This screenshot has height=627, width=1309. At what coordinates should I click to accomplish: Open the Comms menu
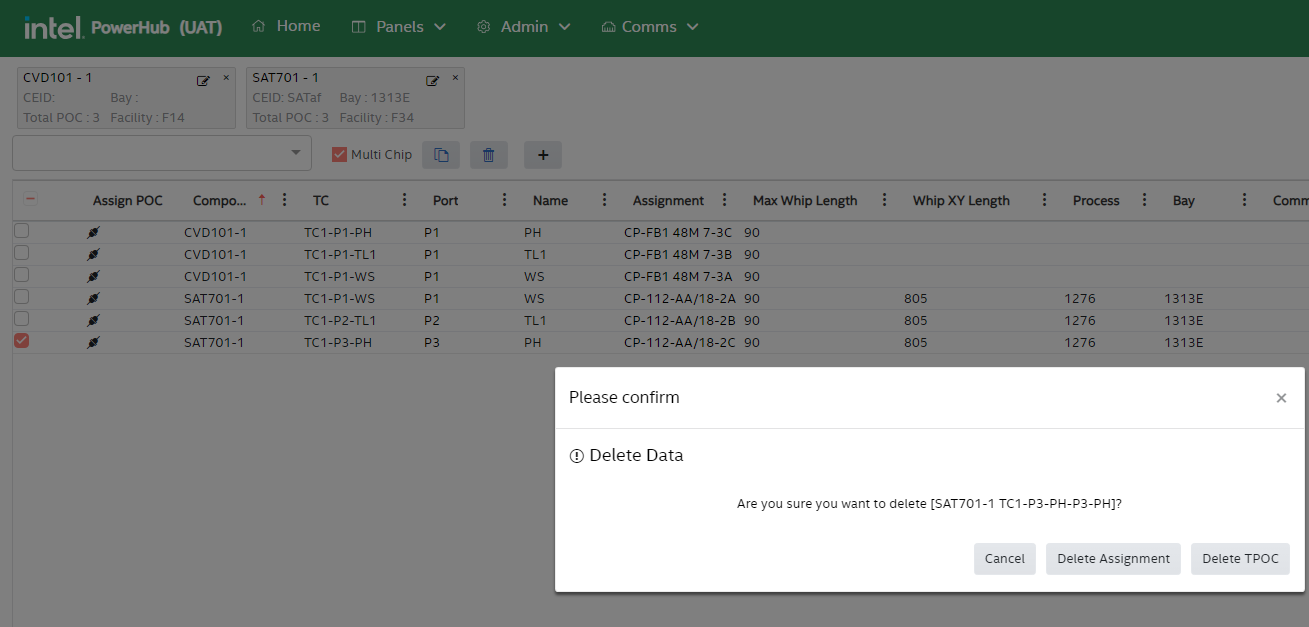649,27
